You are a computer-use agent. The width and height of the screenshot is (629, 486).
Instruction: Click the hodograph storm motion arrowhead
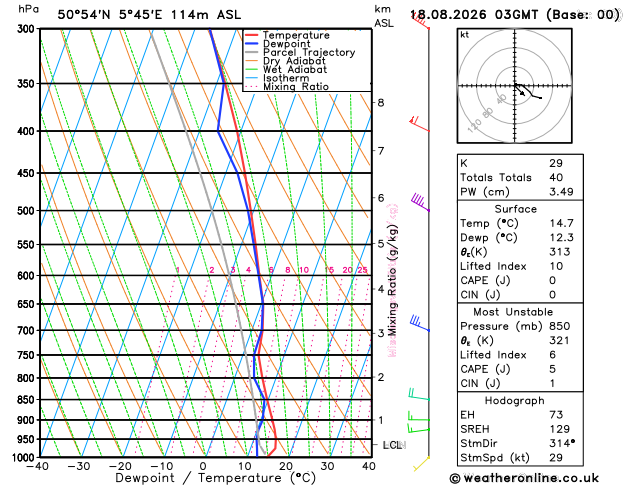(522, 93)
